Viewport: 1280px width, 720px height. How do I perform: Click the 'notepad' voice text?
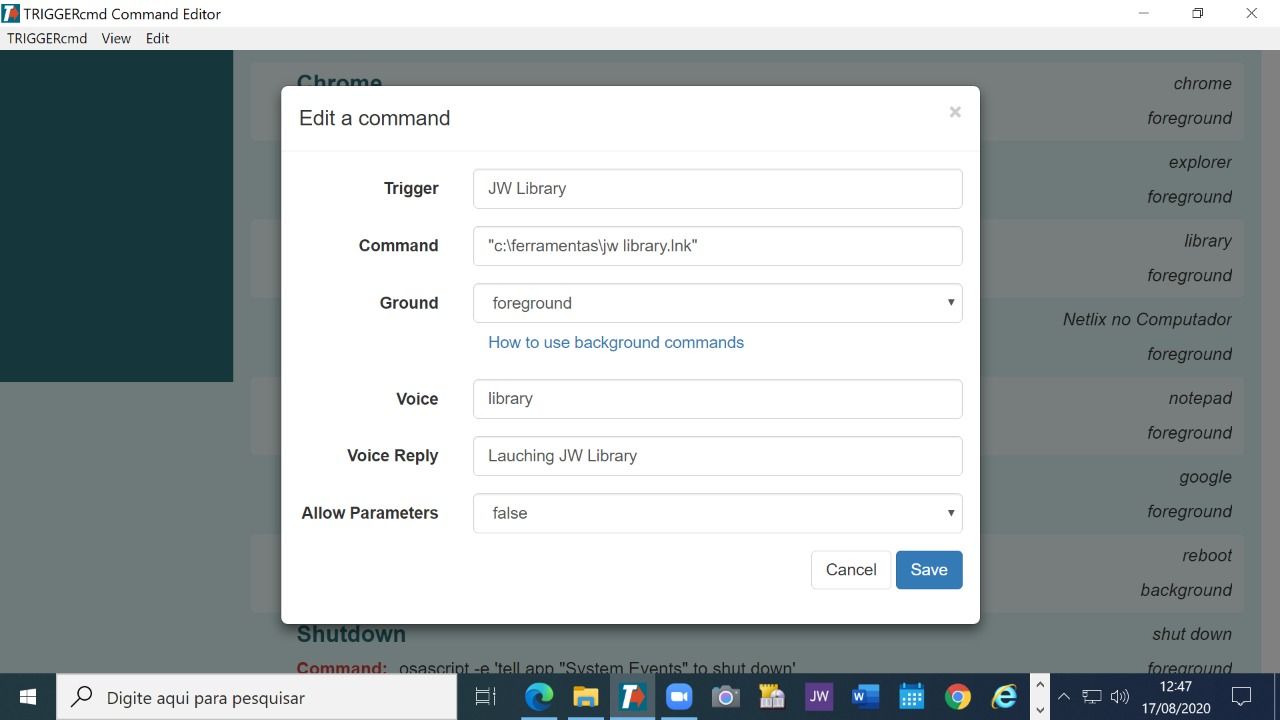1200,398
